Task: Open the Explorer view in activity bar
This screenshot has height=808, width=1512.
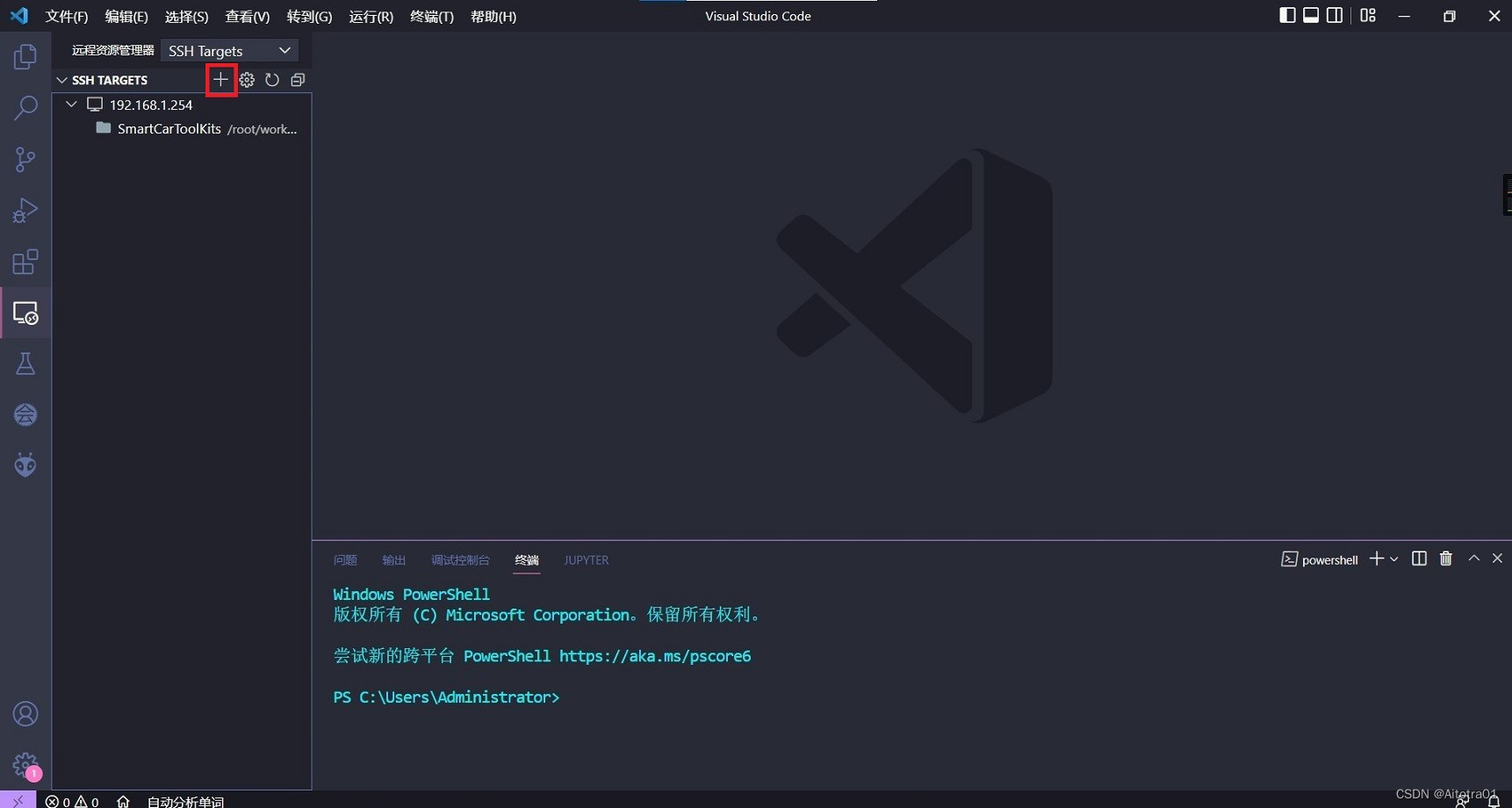Action: (25, 57)
